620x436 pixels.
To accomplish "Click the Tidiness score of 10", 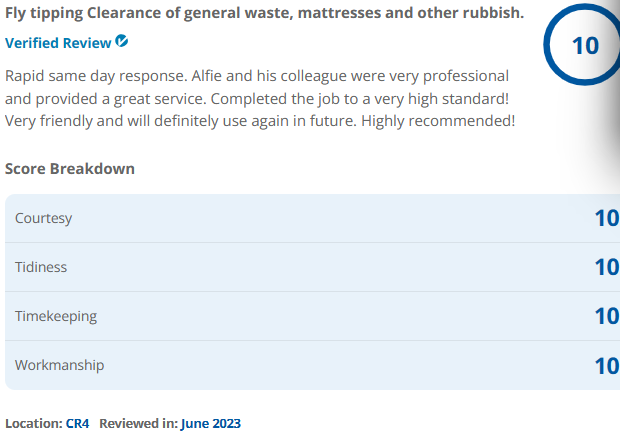I will pos(606,267).
